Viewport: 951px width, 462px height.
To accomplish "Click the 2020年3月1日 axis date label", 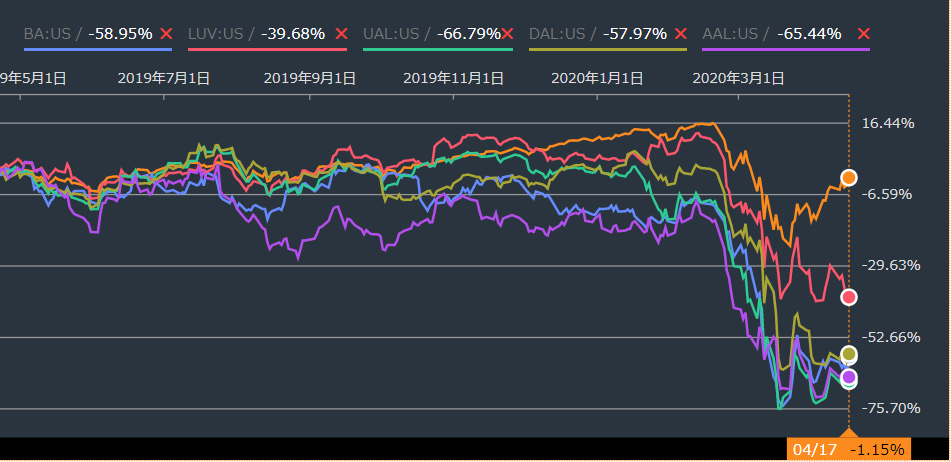I will coord(739,78).
